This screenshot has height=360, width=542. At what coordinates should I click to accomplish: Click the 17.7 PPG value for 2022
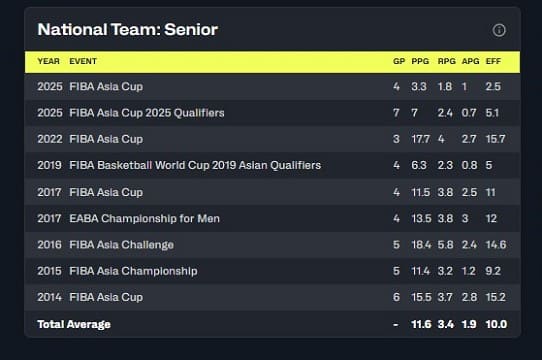[x=421, y=139]
